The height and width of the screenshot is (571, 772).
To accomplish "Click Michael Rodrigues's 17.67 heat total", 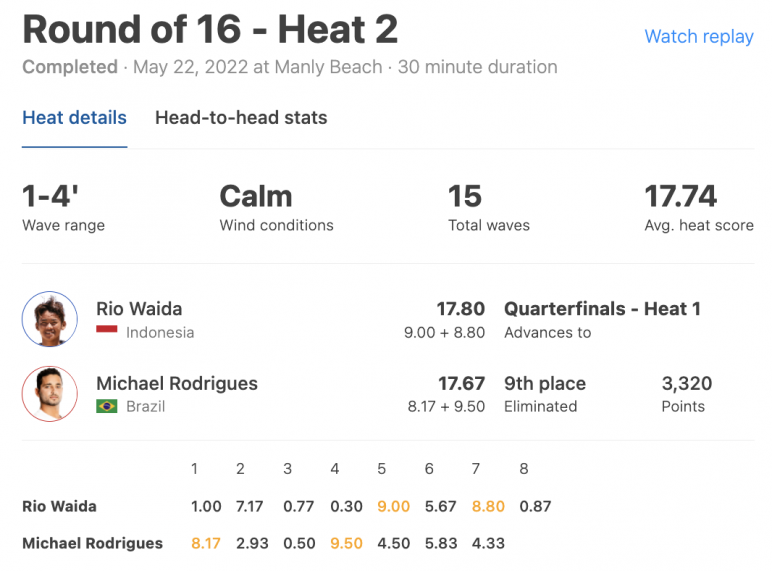I will (461, 383).
